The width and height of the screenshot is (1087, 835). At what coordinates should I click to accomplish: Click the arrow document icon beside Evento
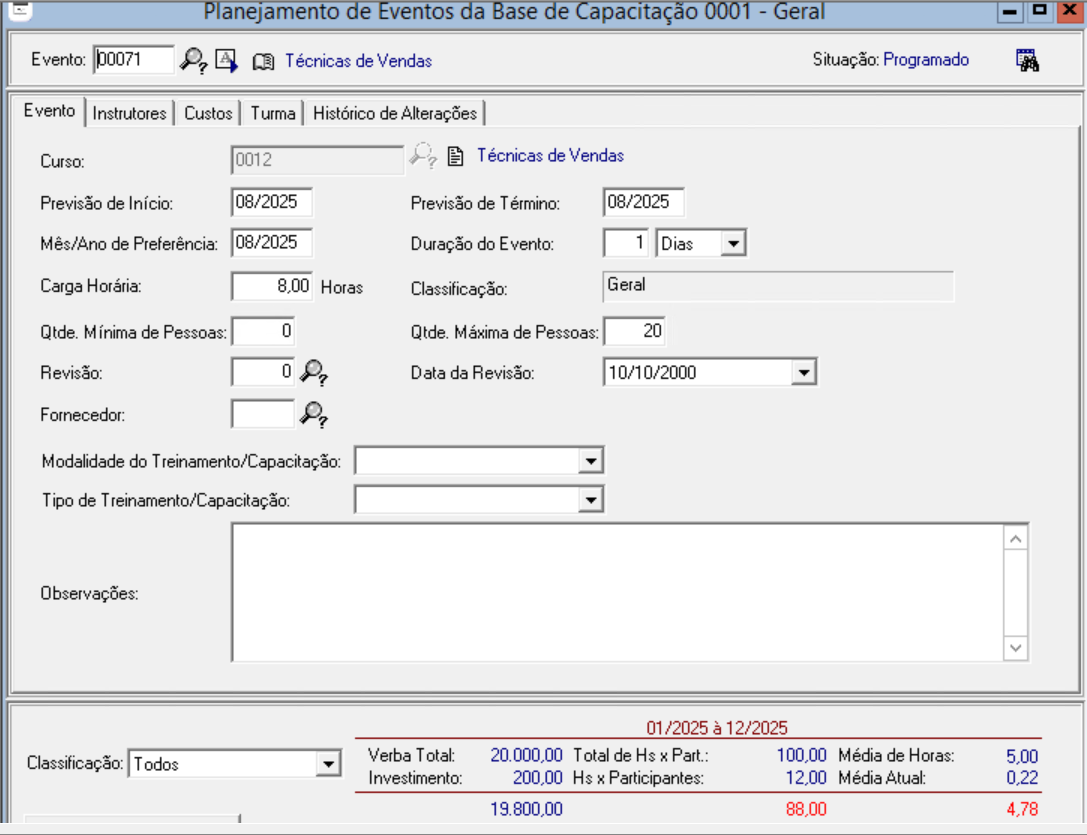pyautogui.click(x=227, y=60)
